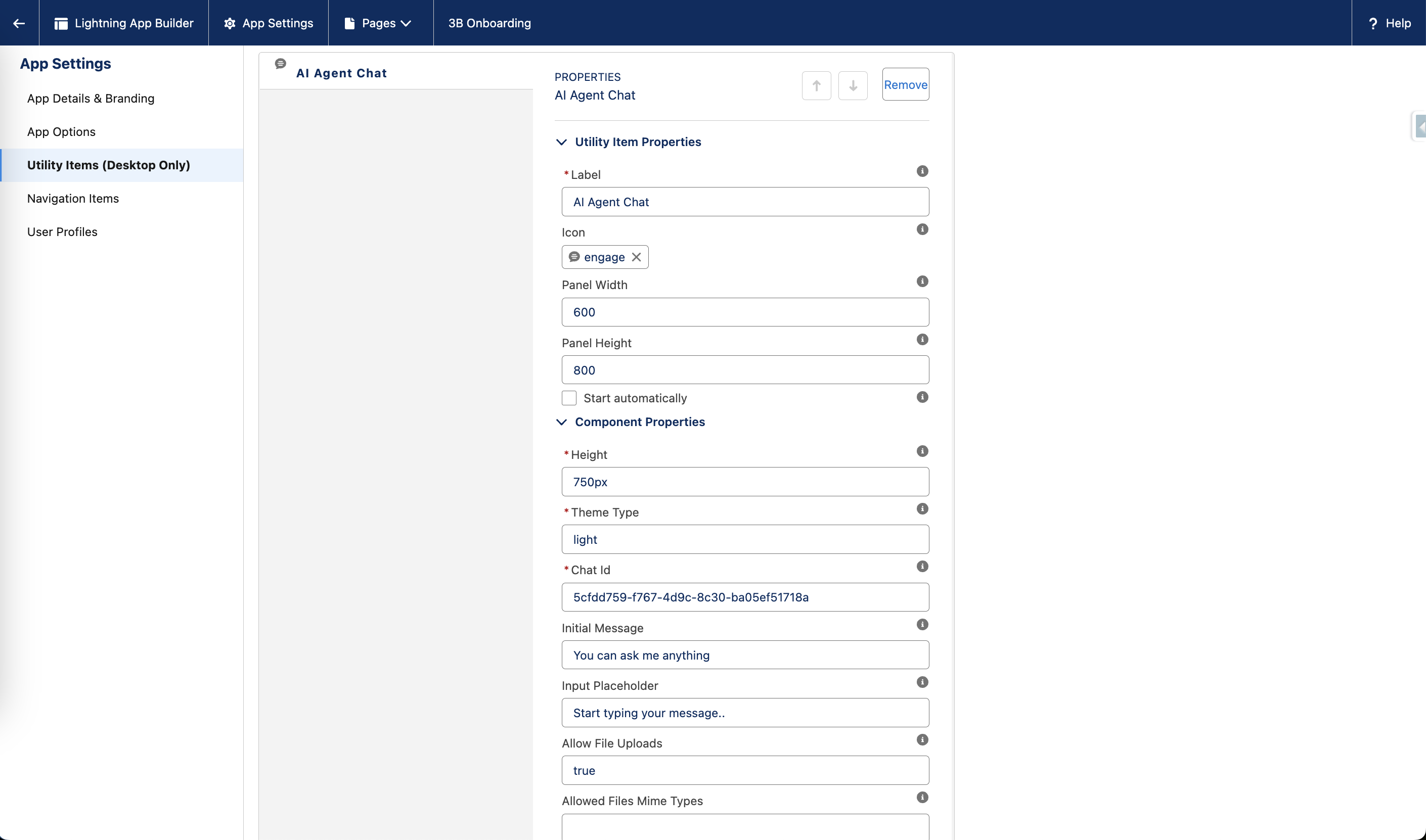1426x840 pixels.
Task: Enable Start automatically checkbox
Action: click(569, 398)
